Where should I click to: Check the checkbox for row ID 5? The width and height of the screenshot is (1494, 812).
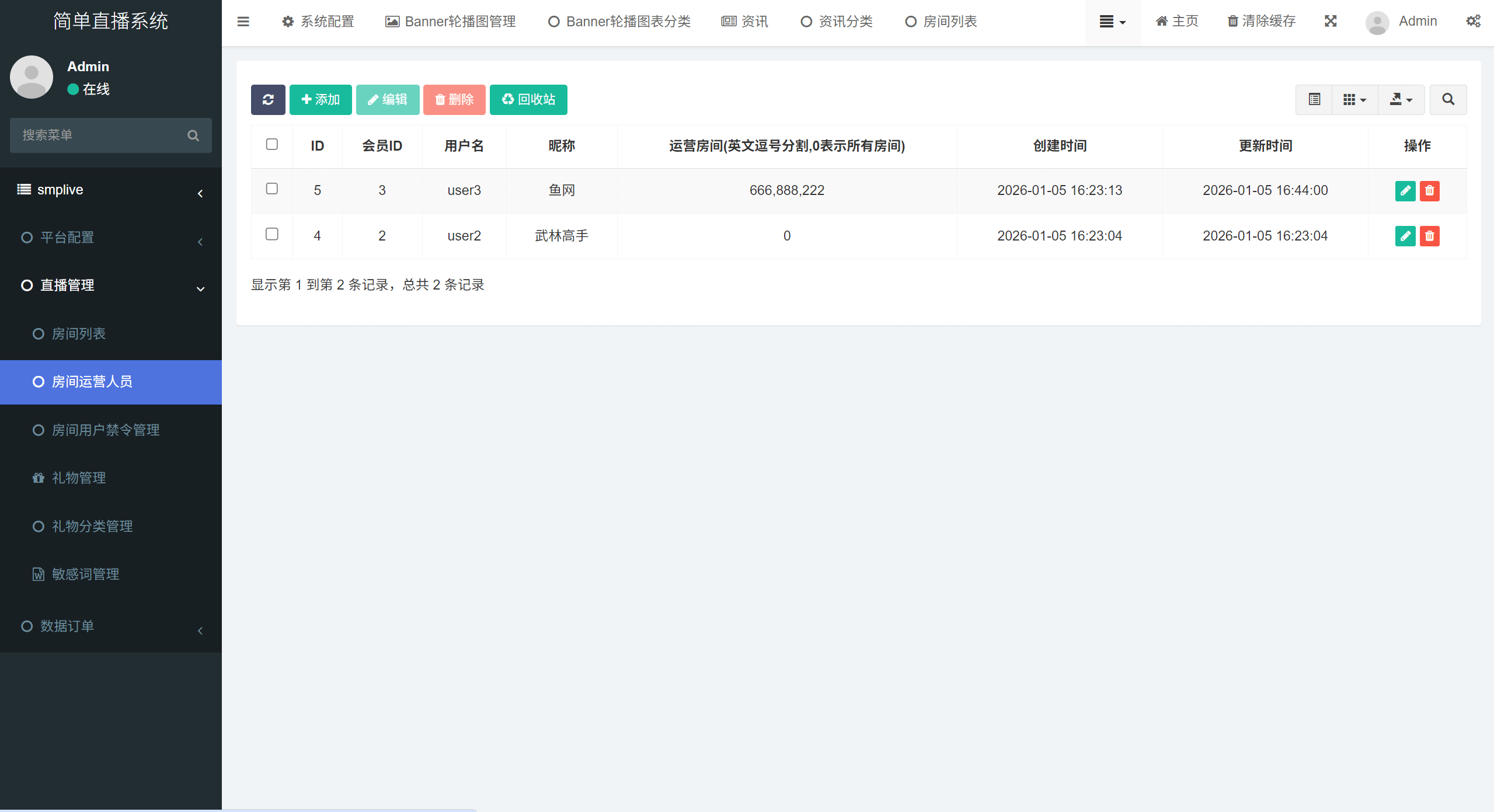pyautogui.click(x=271, y=189)
